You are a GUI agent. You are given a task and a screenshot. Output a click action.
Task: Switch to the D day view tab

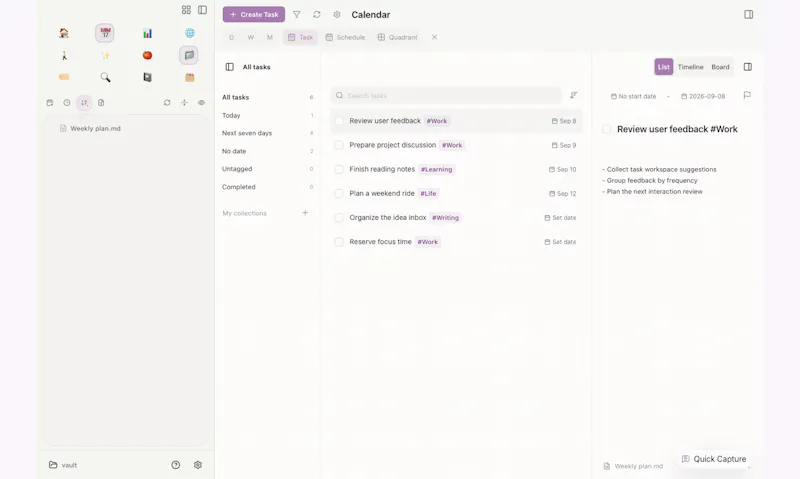pos(232,37)
